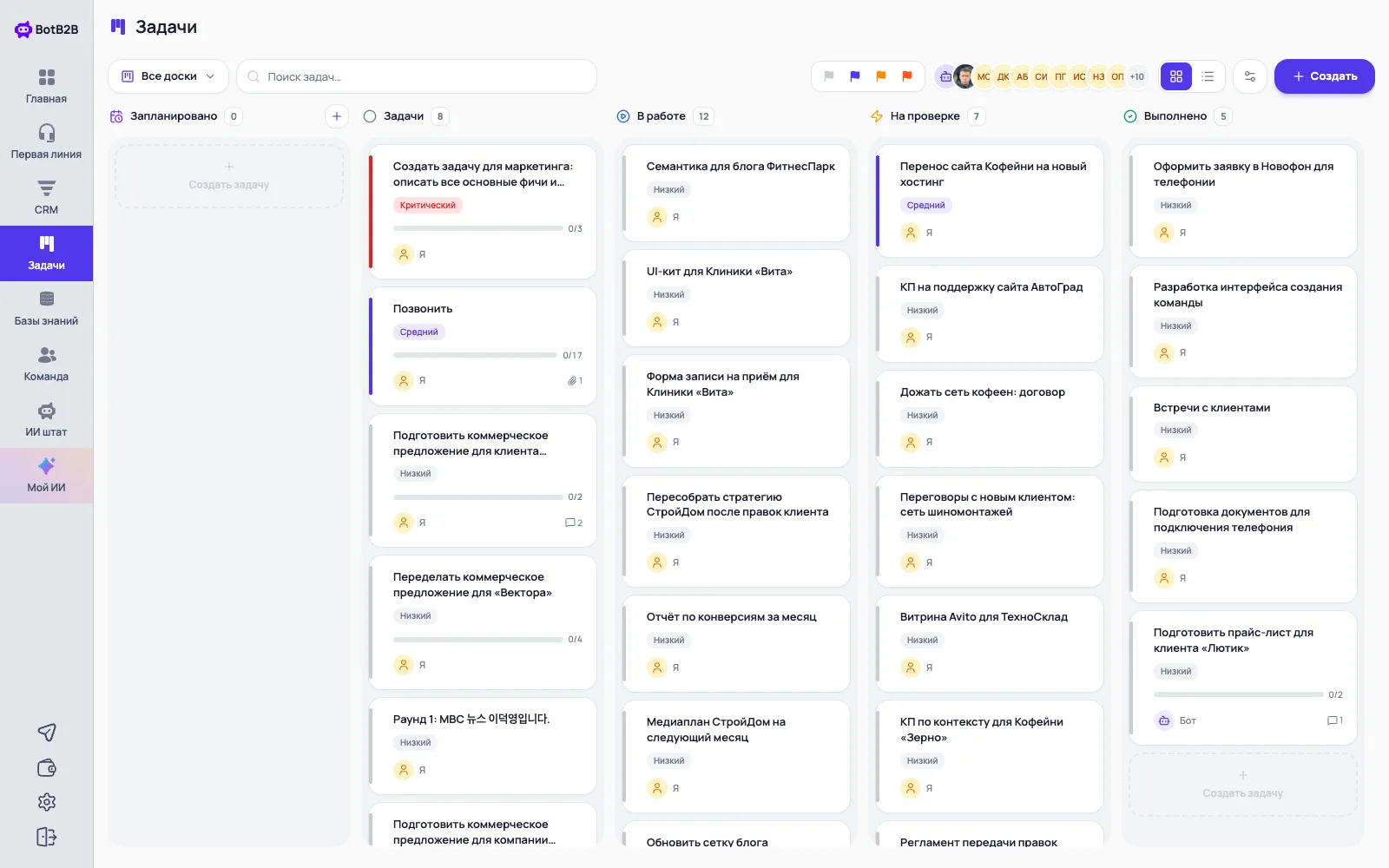Open Витрина Avito для ТехноСклад card
This screenshot has height=868, width=1389.
tap(990, 643)
